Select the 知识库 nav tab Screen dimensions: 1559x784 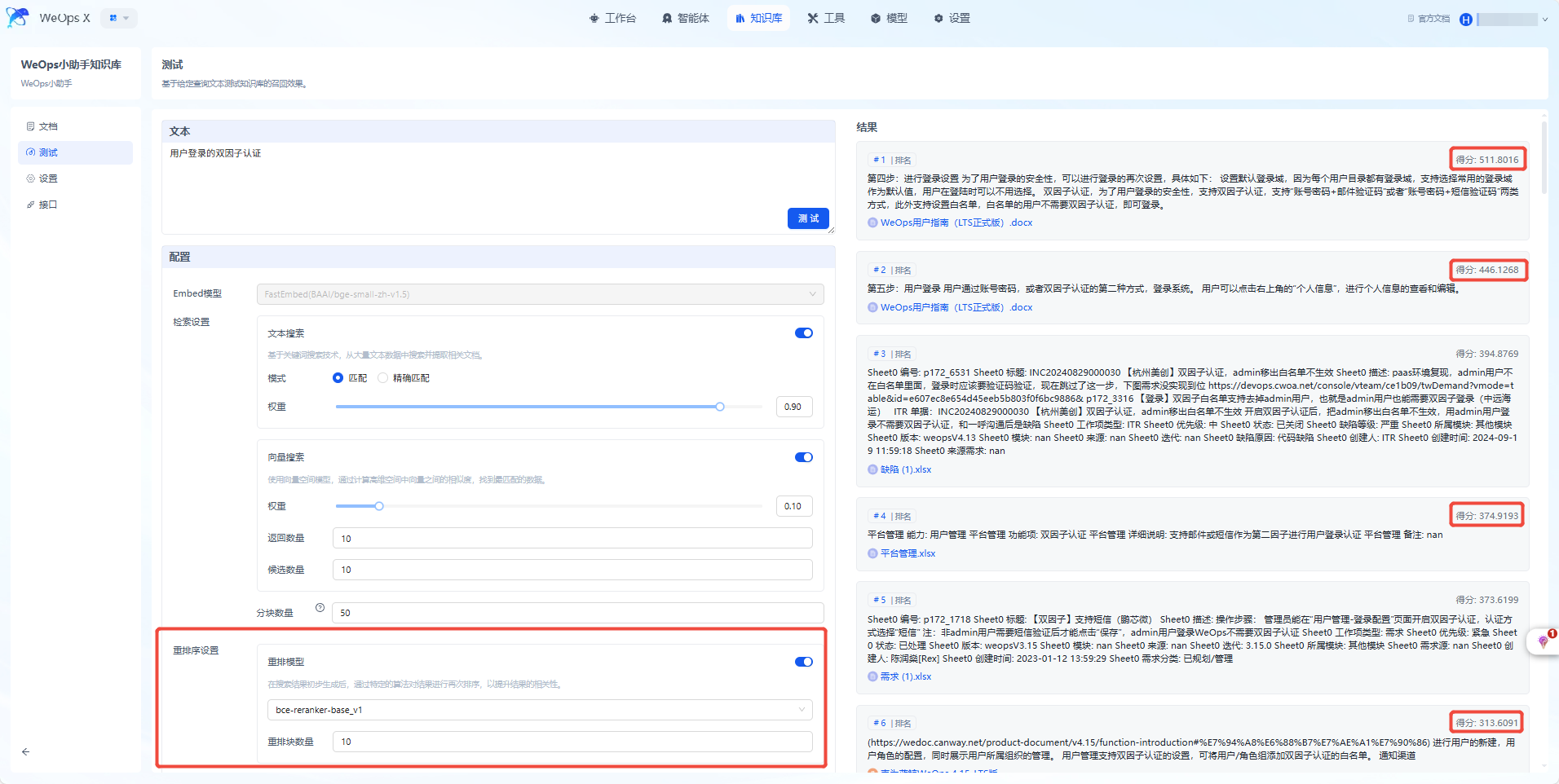point(758,18)
